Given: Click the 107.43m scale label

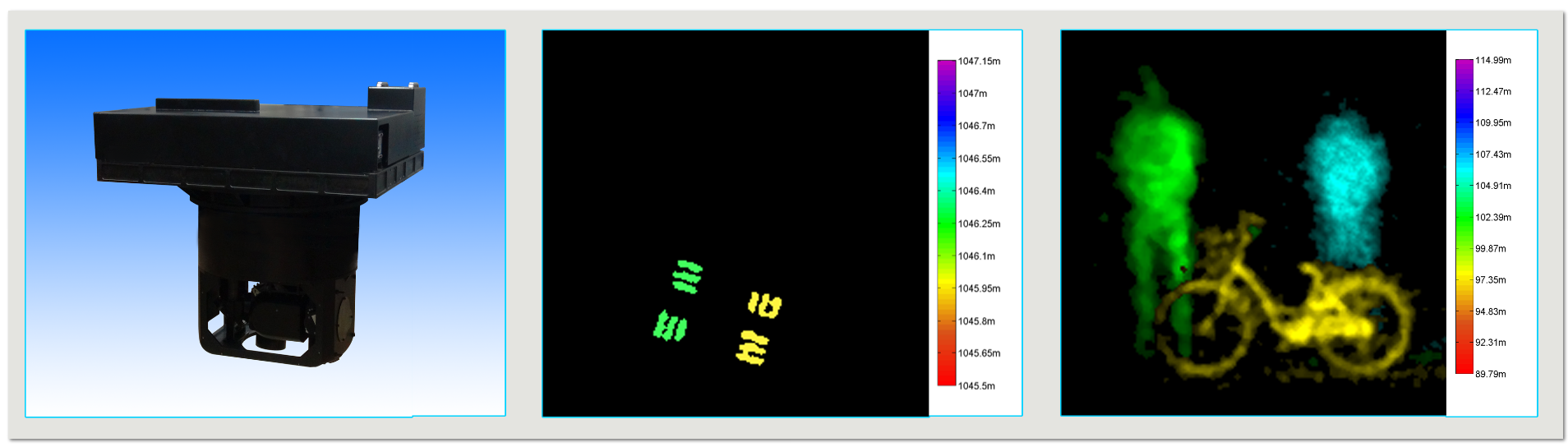Looking at the screenshot, I should 1492,154.
